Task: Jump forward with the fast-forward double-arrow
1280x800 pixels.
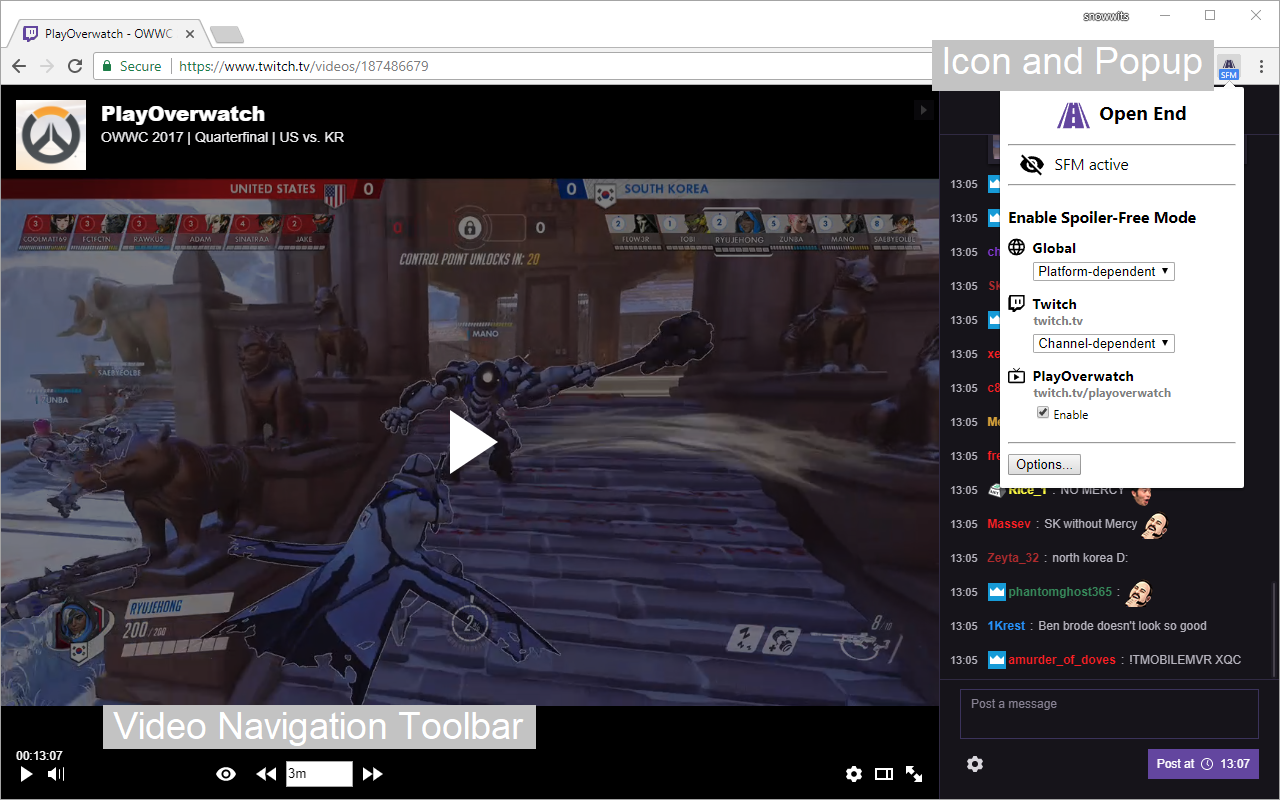Action: pyautogui.click(x=372, y=773)
